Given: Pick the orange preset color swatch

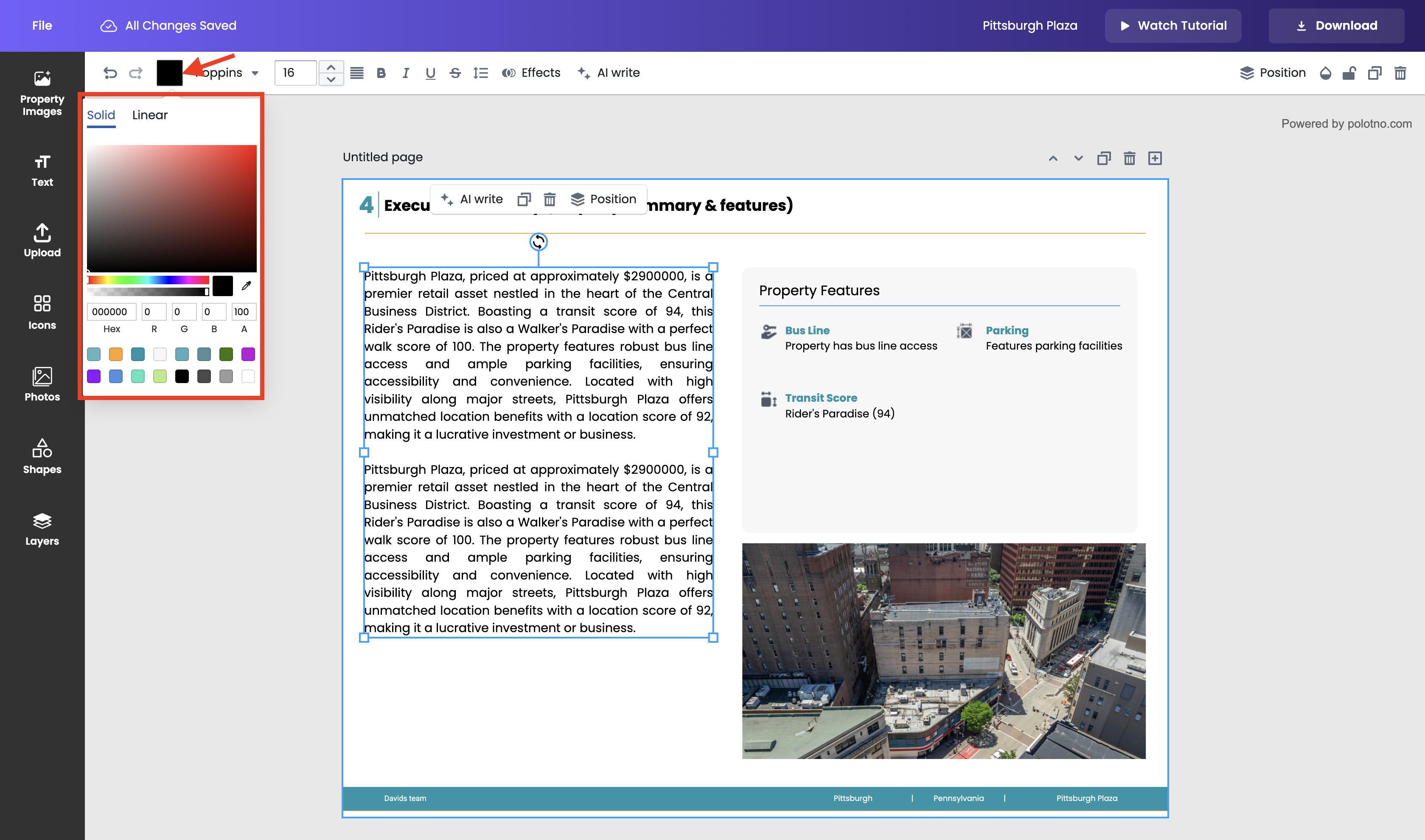Looking at the screenshot, I should pos(115,354).
